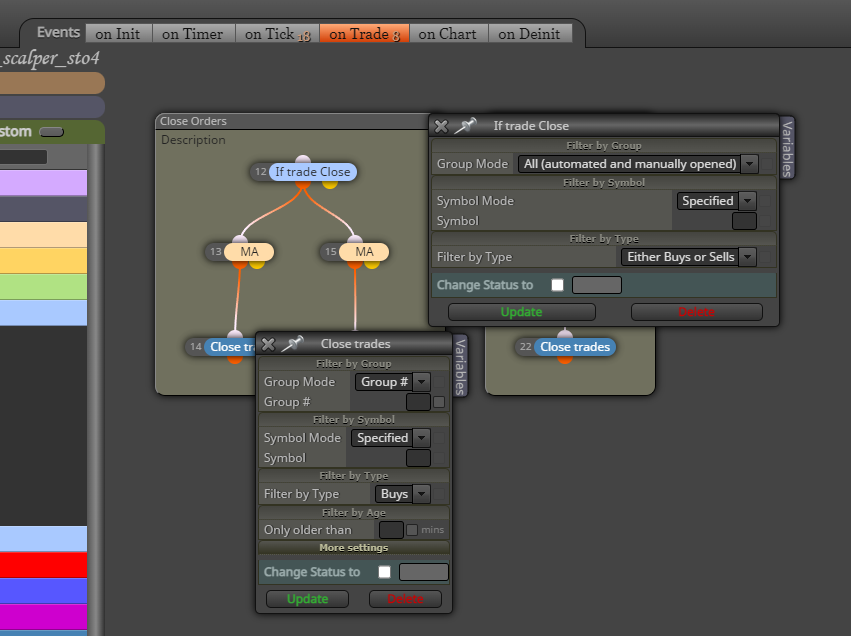
Task: Open Symbol Mode dropdown in Close trades panel
Action: [x=391, y=438]
